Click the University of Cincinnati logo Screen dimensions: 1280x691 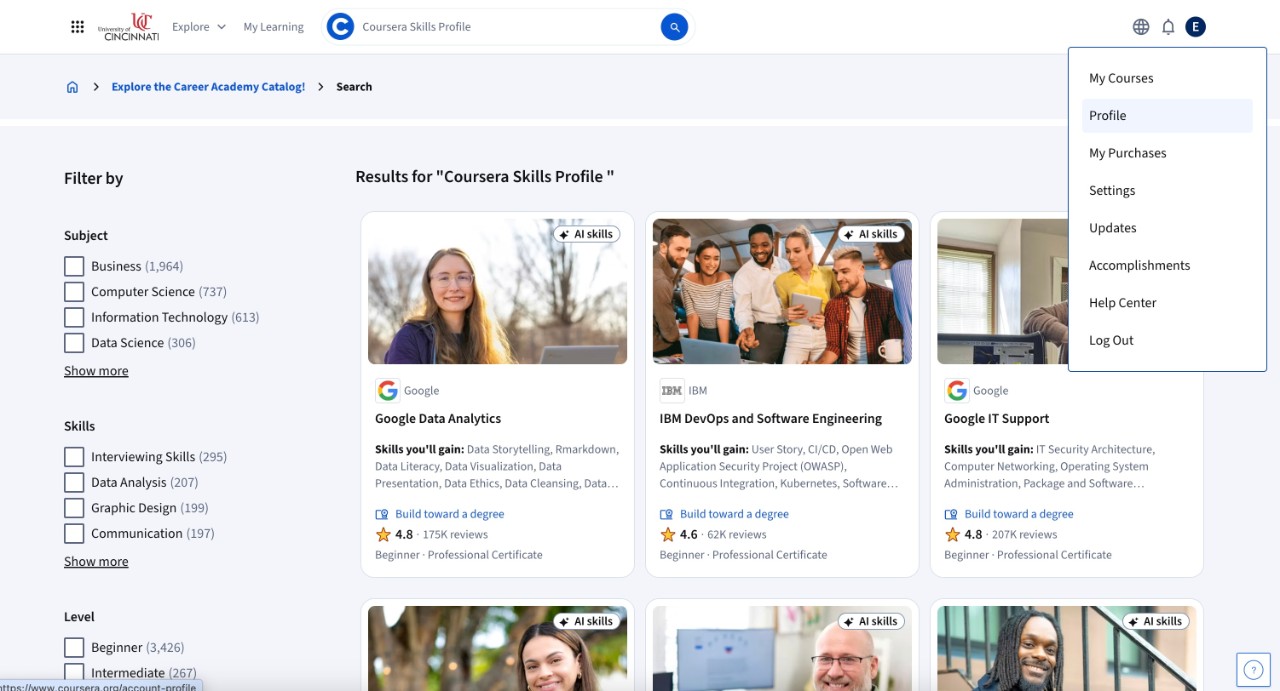[130, 27]
